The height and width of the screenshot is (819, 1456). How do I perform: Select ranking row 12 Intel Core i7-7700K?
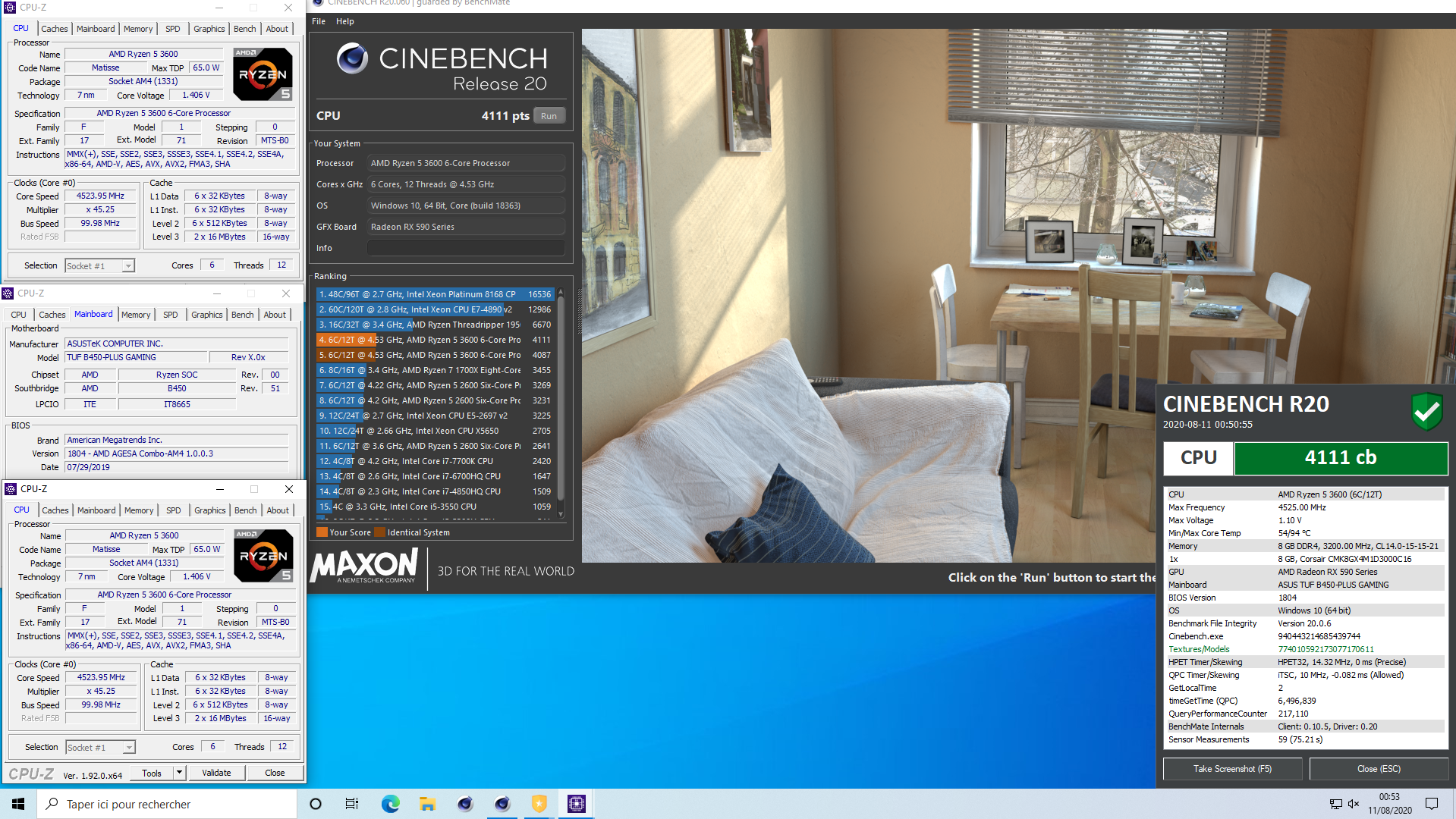[435, 461]
